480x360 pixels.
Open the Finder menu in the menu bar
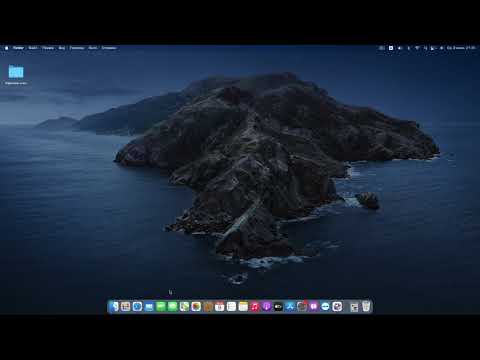coord(18,48)
